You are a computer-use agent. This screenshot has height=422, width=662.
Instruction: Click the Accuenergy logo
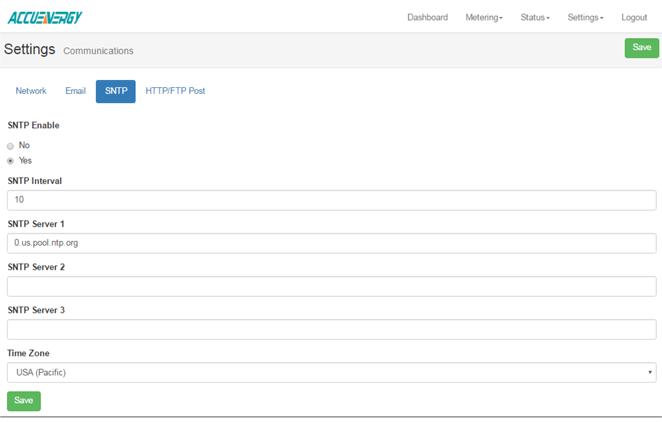coord(43,17)
